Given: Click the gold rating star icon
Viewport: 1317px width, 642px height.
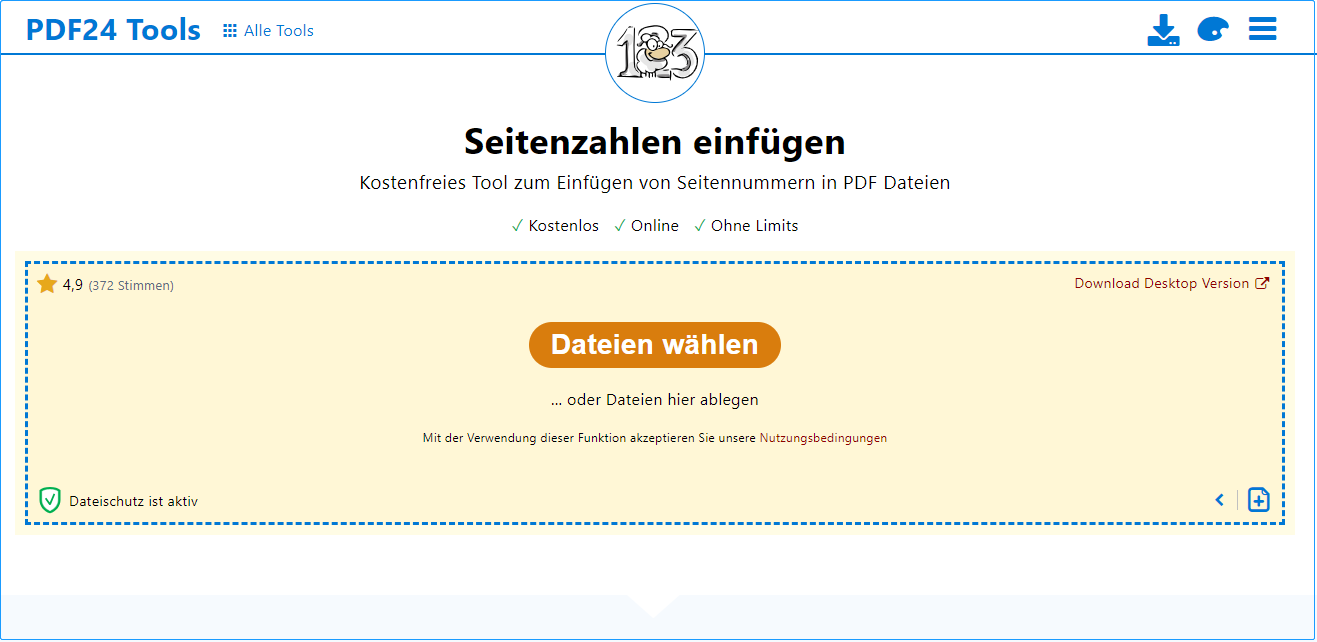Looking at the screenshot, I should tap(45, 283).
